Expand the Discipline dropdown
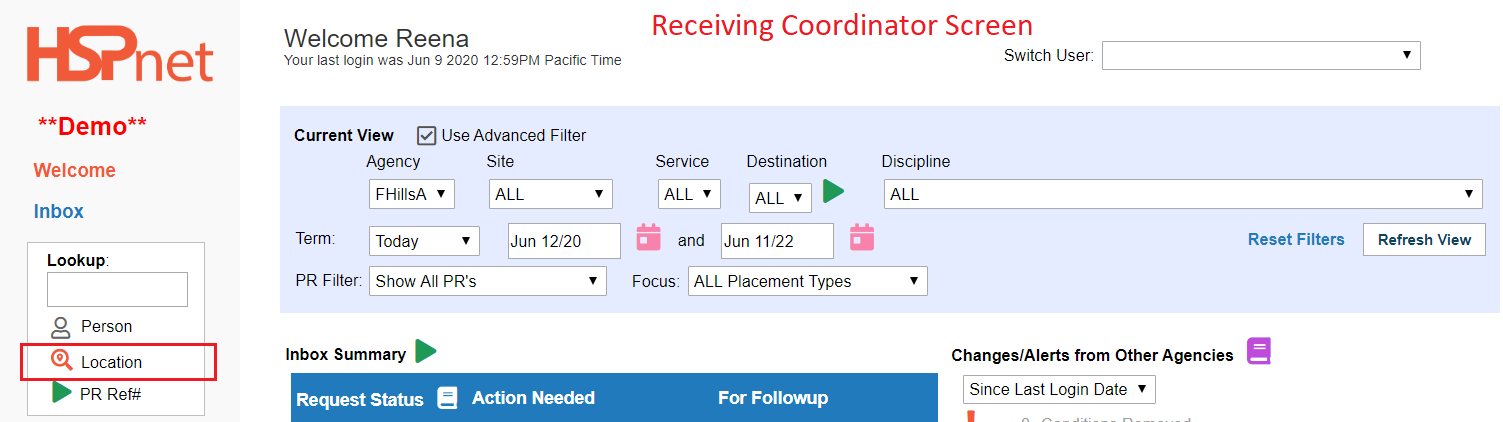The image size is (1503, 422). click(1184, 194)
